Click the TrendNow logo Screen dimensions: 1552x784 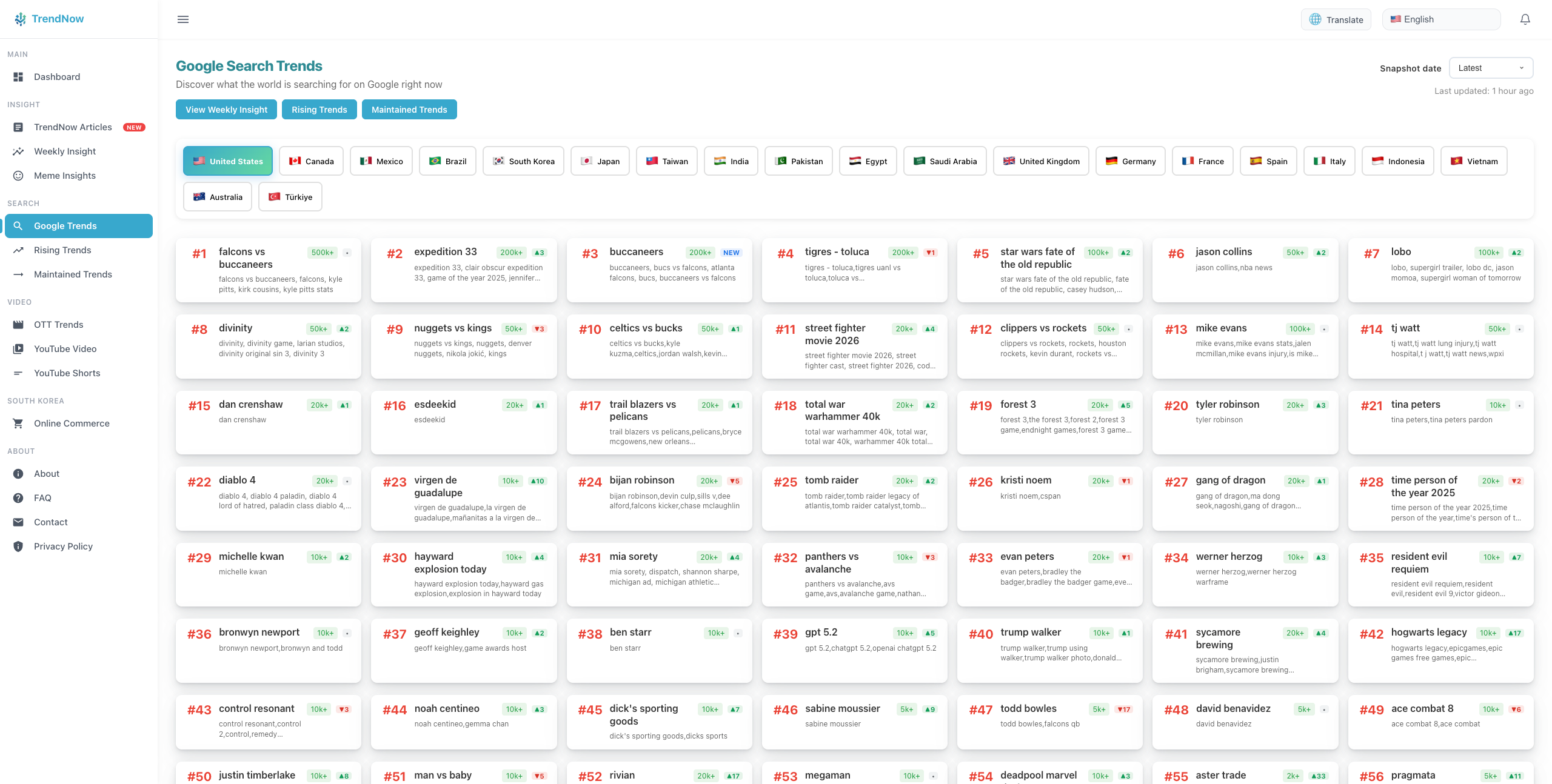pyautogui.click(x=51, y=19)
